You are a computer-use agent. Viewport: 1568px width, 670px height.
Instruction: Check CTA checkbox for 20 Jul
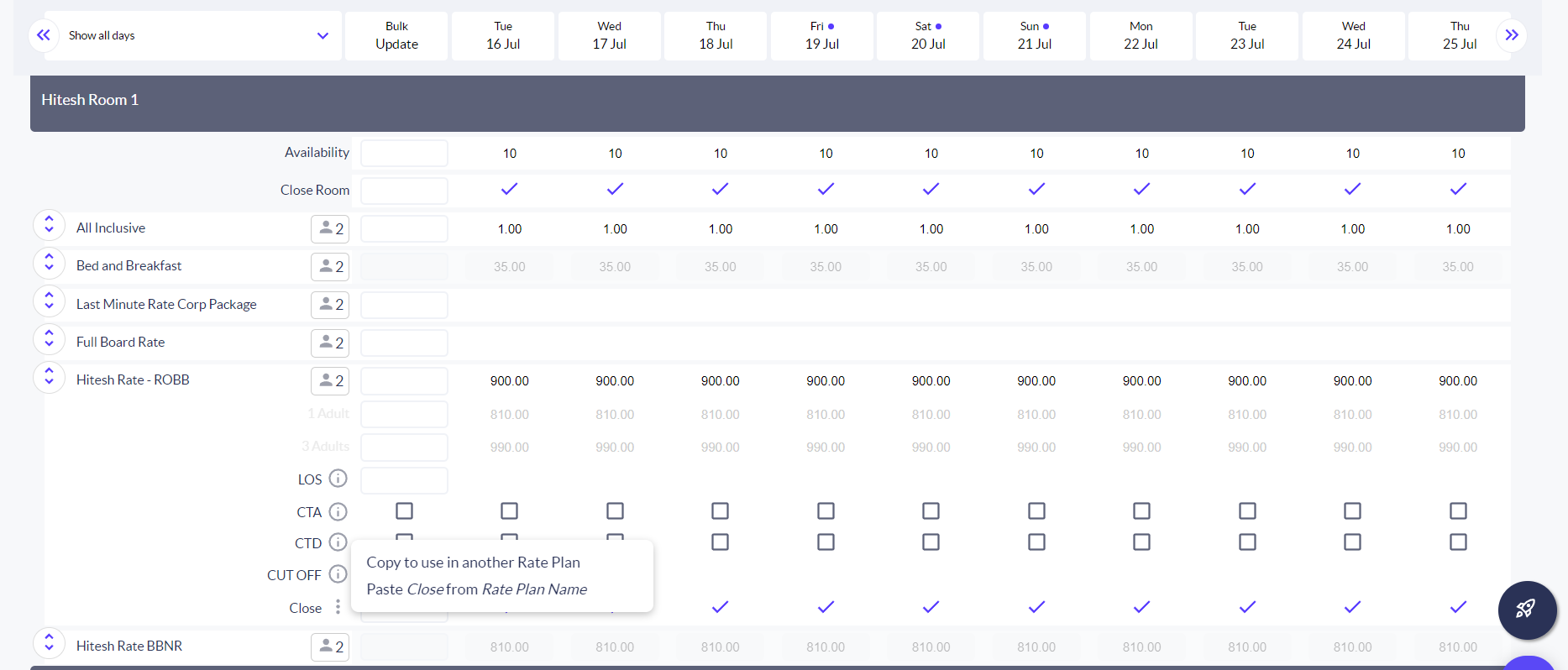(931, 510)
